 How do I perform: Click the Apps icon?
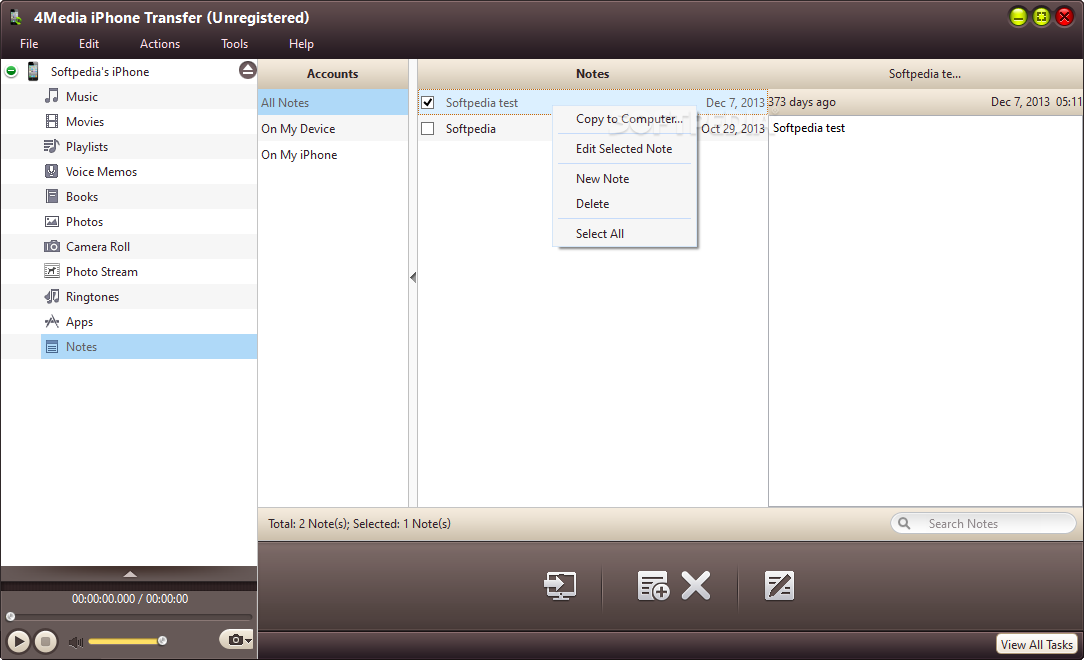(52, 321)
